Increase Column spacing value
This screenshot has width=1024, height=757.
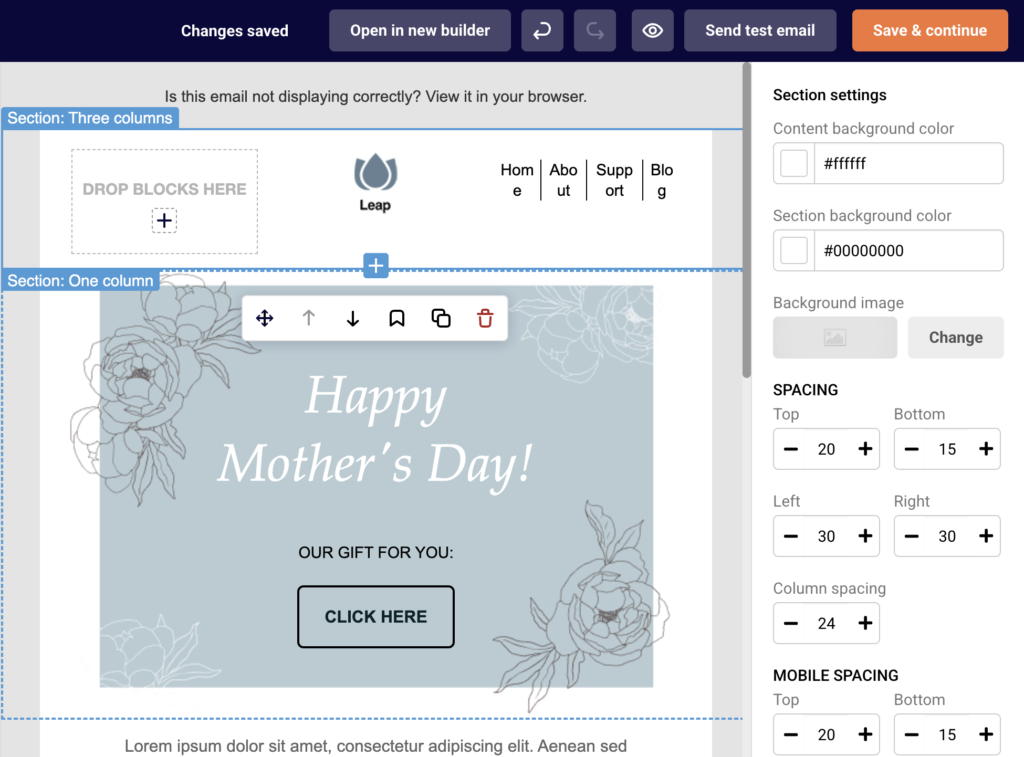[865, 623]
